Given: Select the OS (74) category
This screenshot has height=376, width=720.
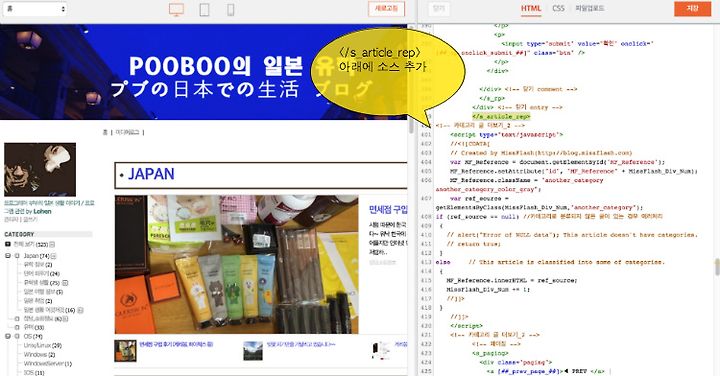Looking at the screenshot, I should [x=33, y=337].
